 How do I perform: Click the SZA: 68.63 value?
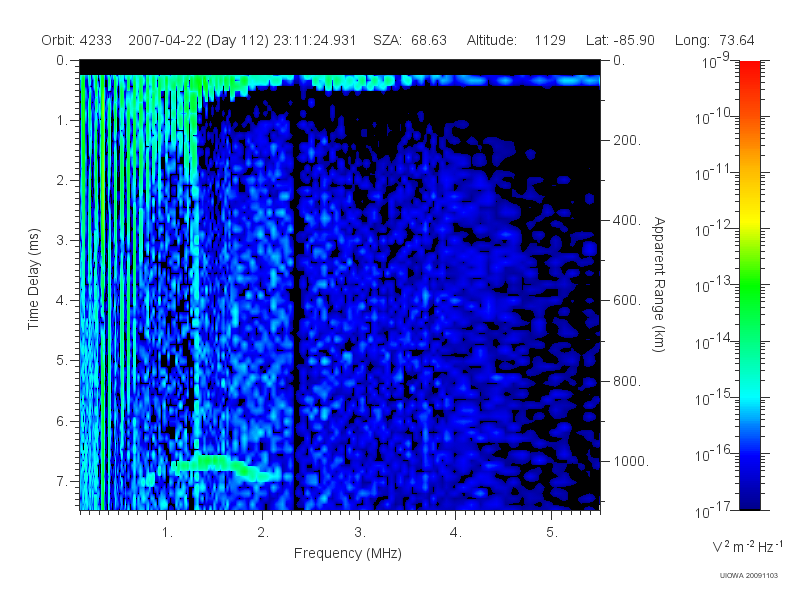(410, 40)
